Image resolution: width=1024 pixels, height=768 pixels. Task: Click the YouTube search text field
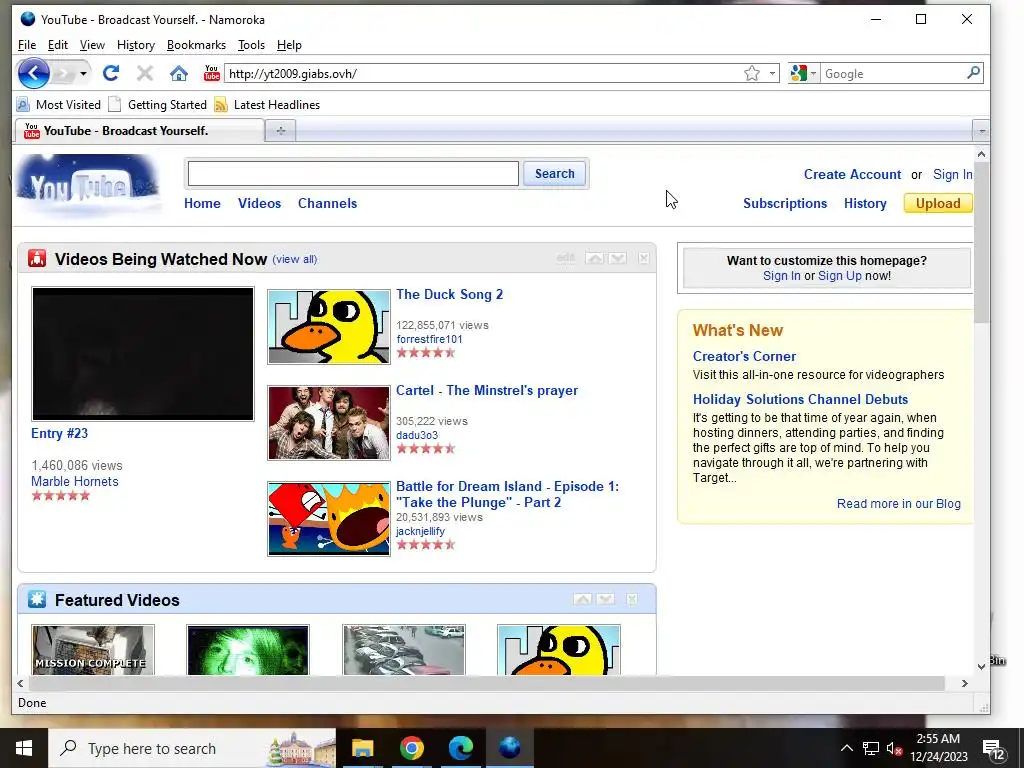pos(353,174)
